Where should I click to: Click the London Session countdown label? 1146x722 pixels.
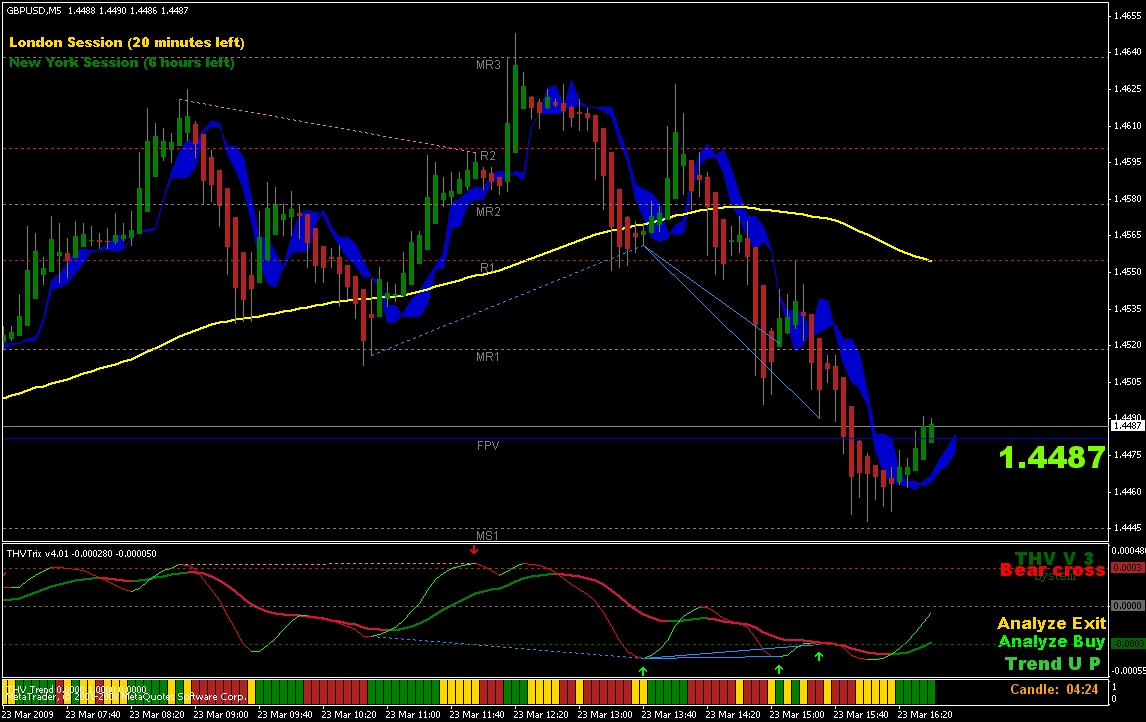click(126, 42)
